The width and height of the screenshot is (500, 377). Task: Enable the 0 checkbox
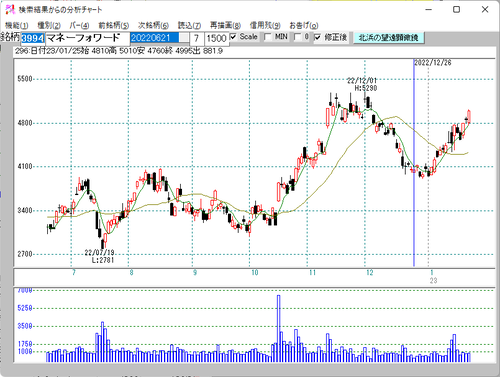[x=297, y=37]
